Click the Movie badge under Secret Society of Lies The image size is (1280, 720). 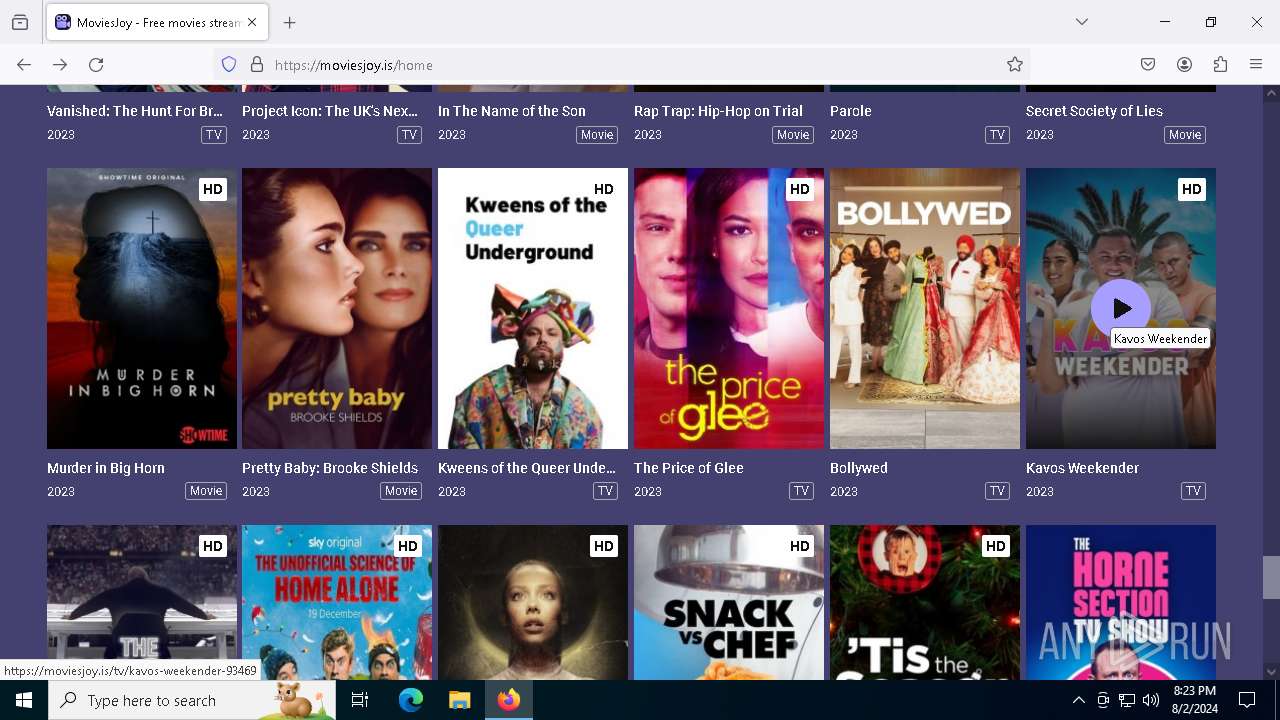pos(1185,135)
